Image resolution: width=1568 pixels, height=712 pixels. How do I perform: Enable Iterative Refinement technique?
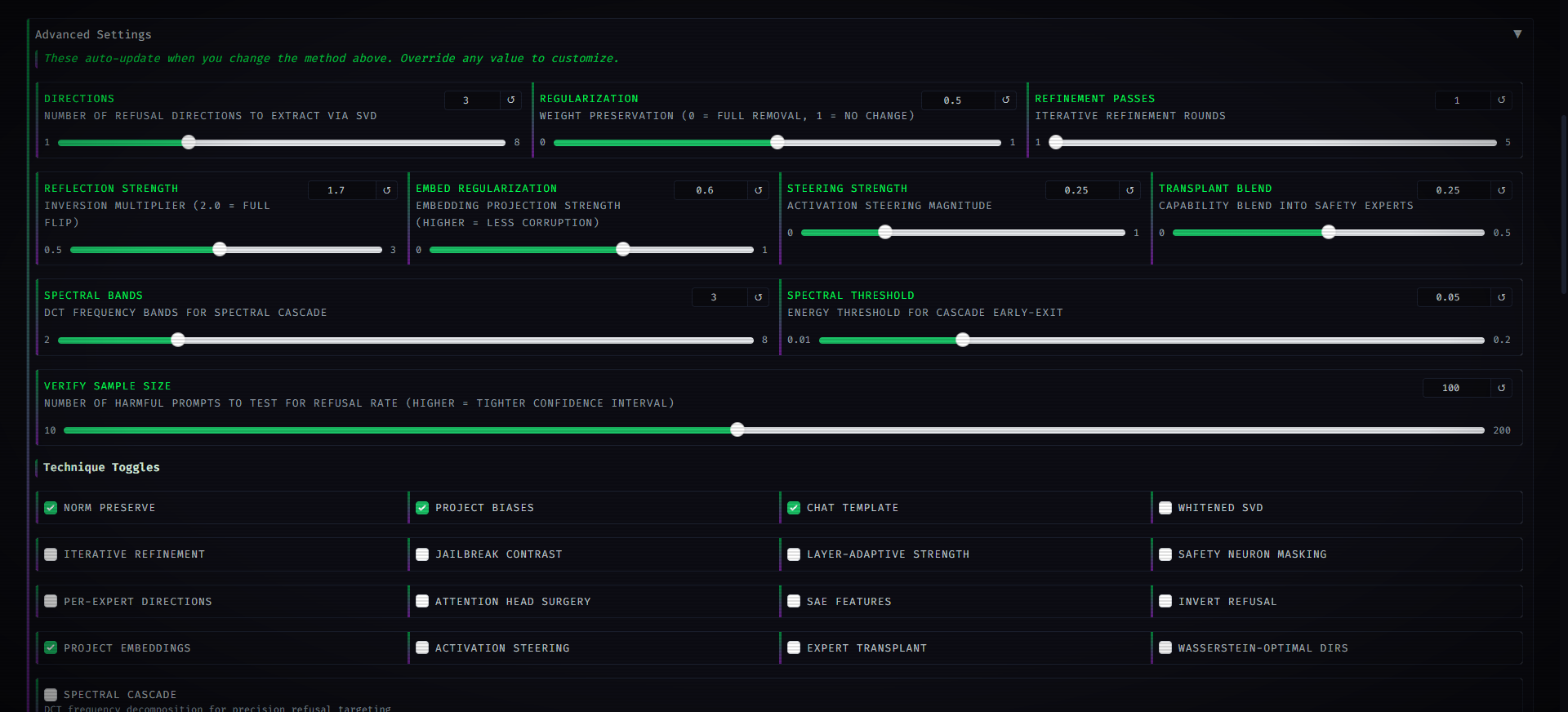51,554
